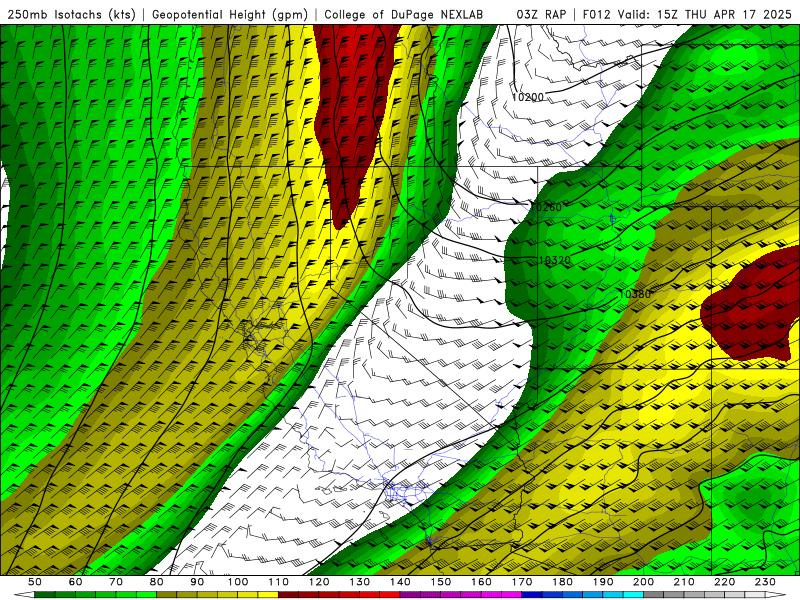Screen dimensions: 800x600
Task: Click the '60' value on the color scale
Action: coord(75,582)
